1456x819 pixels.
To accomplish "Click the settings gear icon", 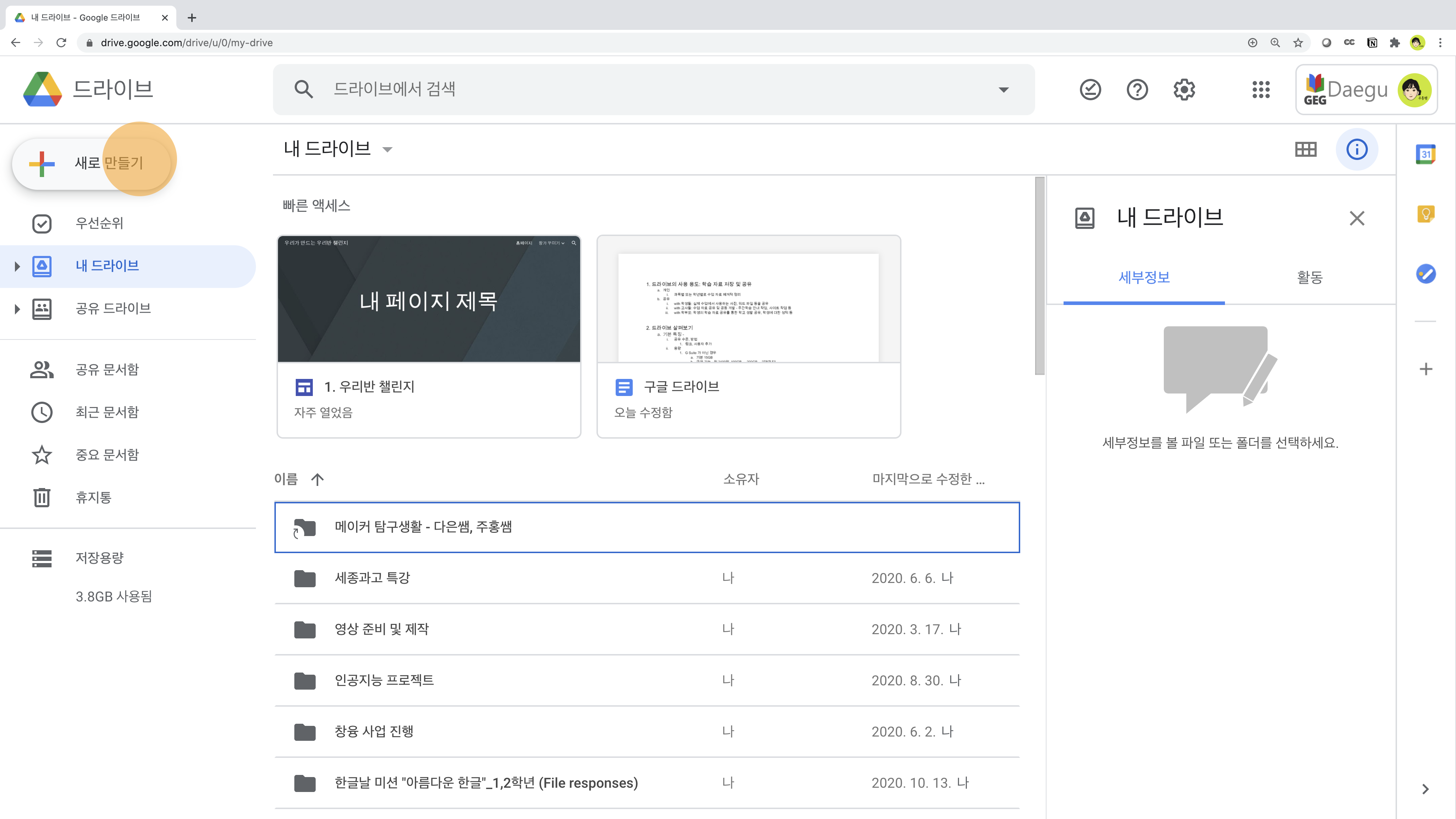I will coord(1184,89).
